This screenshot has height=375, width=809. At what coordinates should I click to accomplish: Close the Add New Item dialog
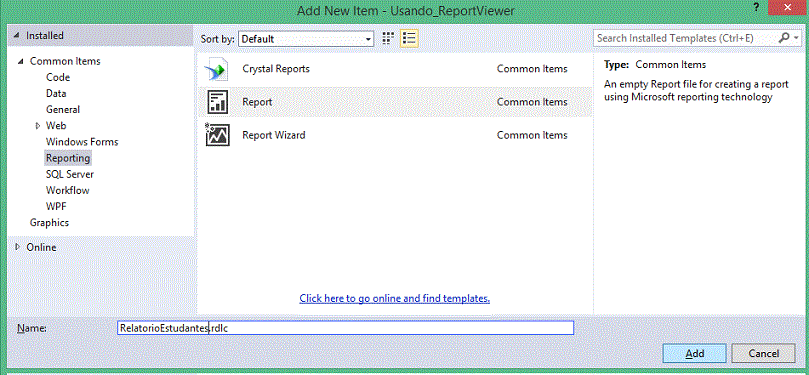[x=788, y=7]
